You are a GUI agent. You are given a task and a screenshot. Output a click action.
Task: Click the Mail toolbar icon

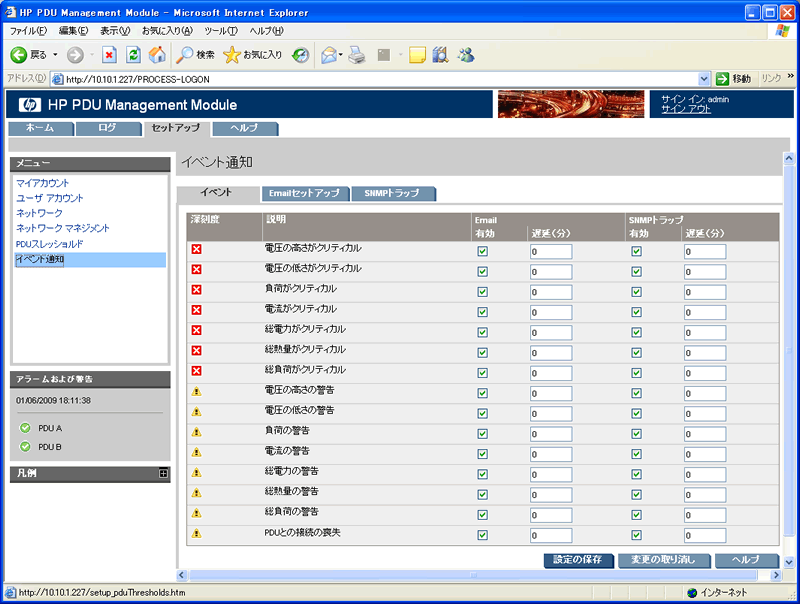point(328,54)
